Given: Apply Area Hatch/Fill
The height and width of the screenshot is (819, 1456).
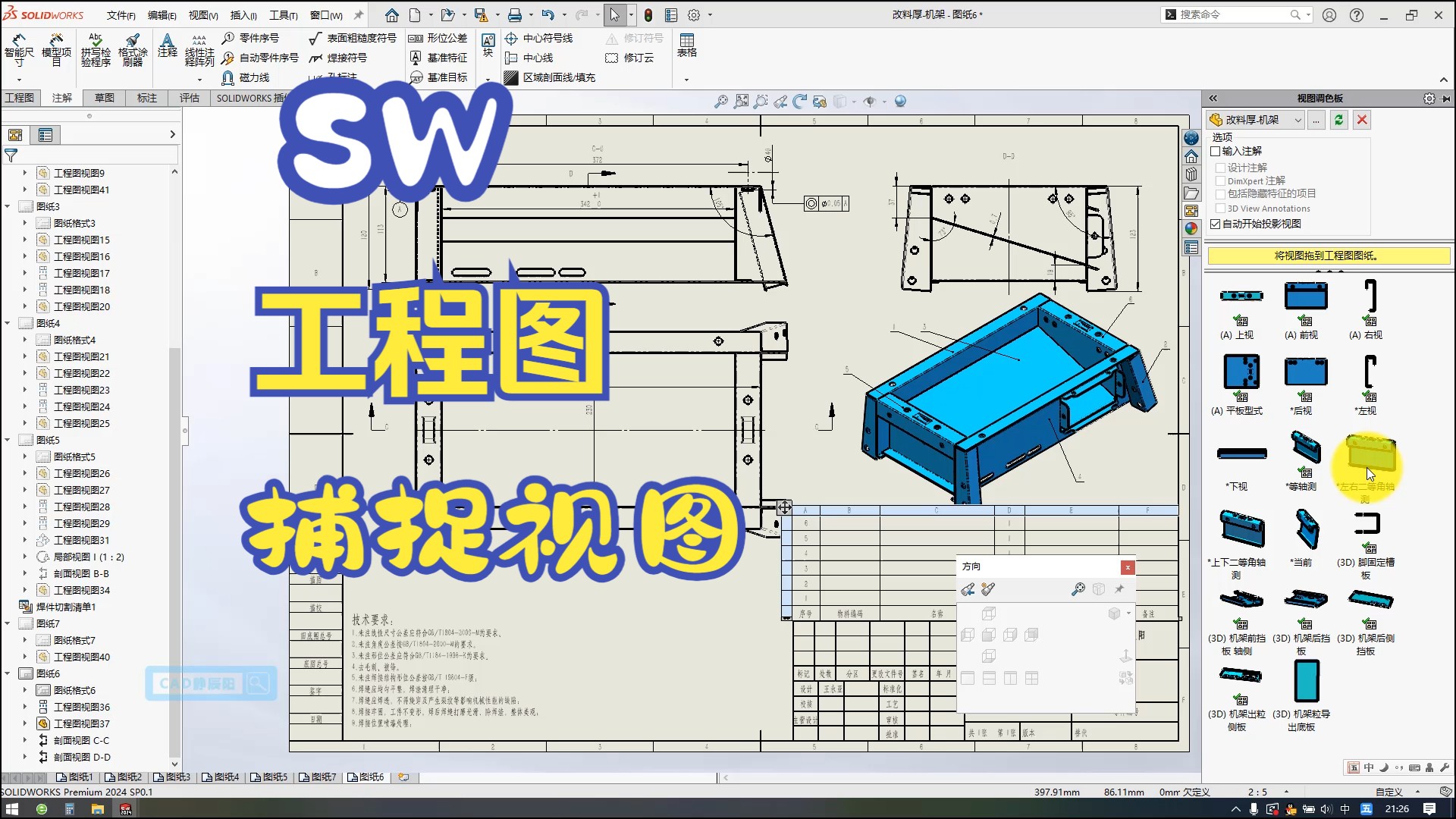Looking at the screenshot, I should point(550,77).
